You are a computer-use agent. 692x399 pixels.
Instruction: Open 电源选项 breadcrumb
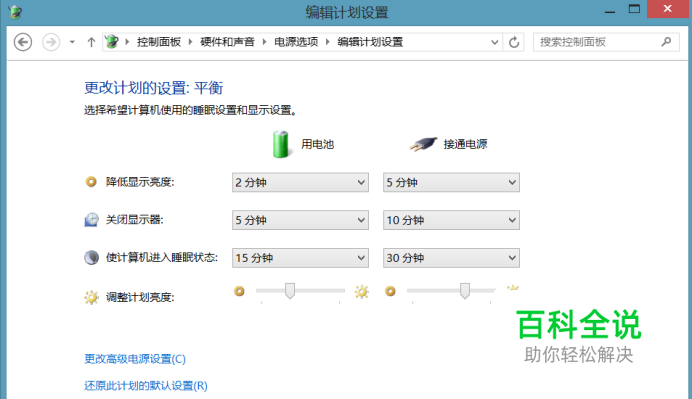[296, 42]
